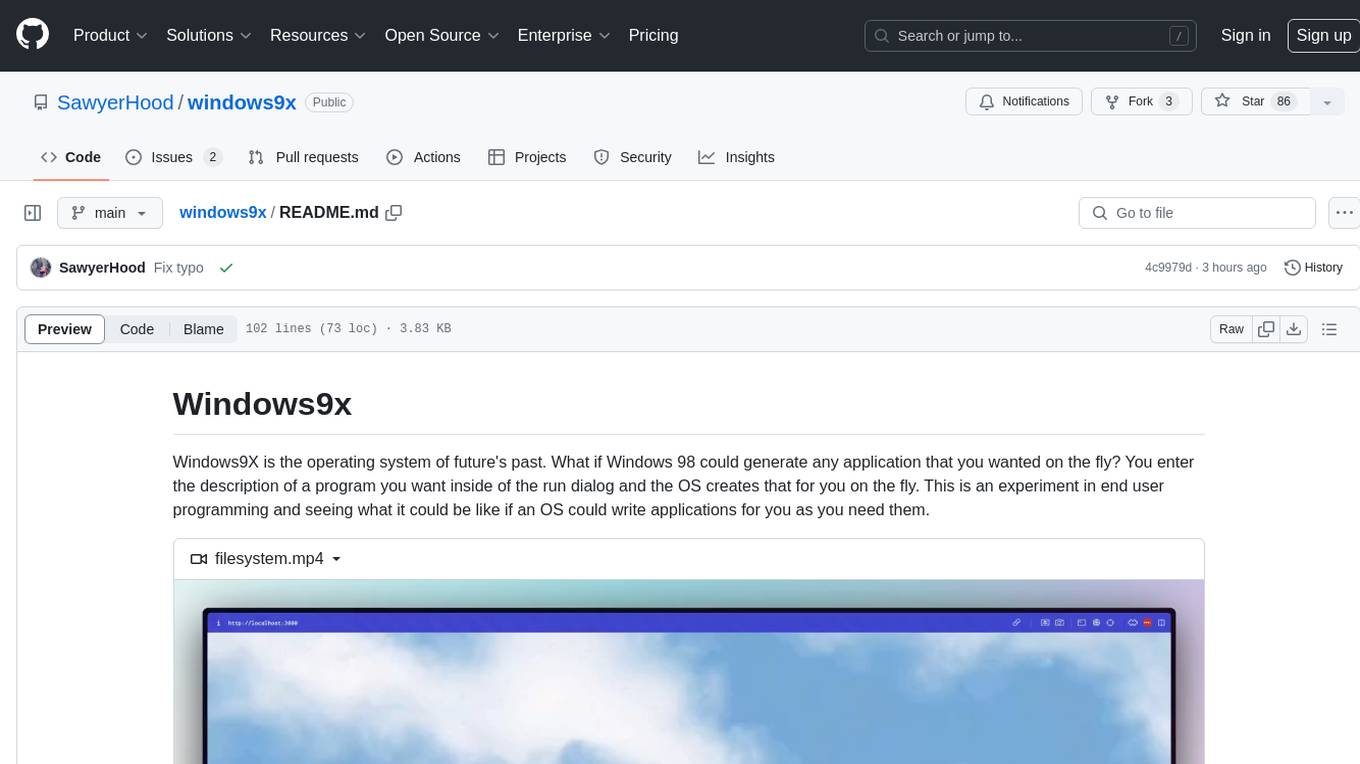Image resolution: width=1360 pixels, height=764 pixels.
Task: Switch to the Issues tab
Action: (x=173, y=157)
